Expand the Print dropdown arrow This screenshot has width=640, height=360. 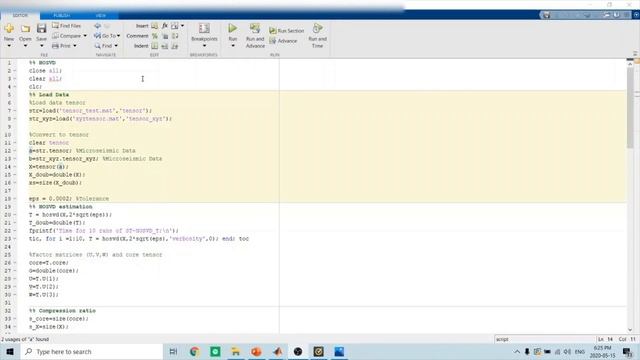75,46
